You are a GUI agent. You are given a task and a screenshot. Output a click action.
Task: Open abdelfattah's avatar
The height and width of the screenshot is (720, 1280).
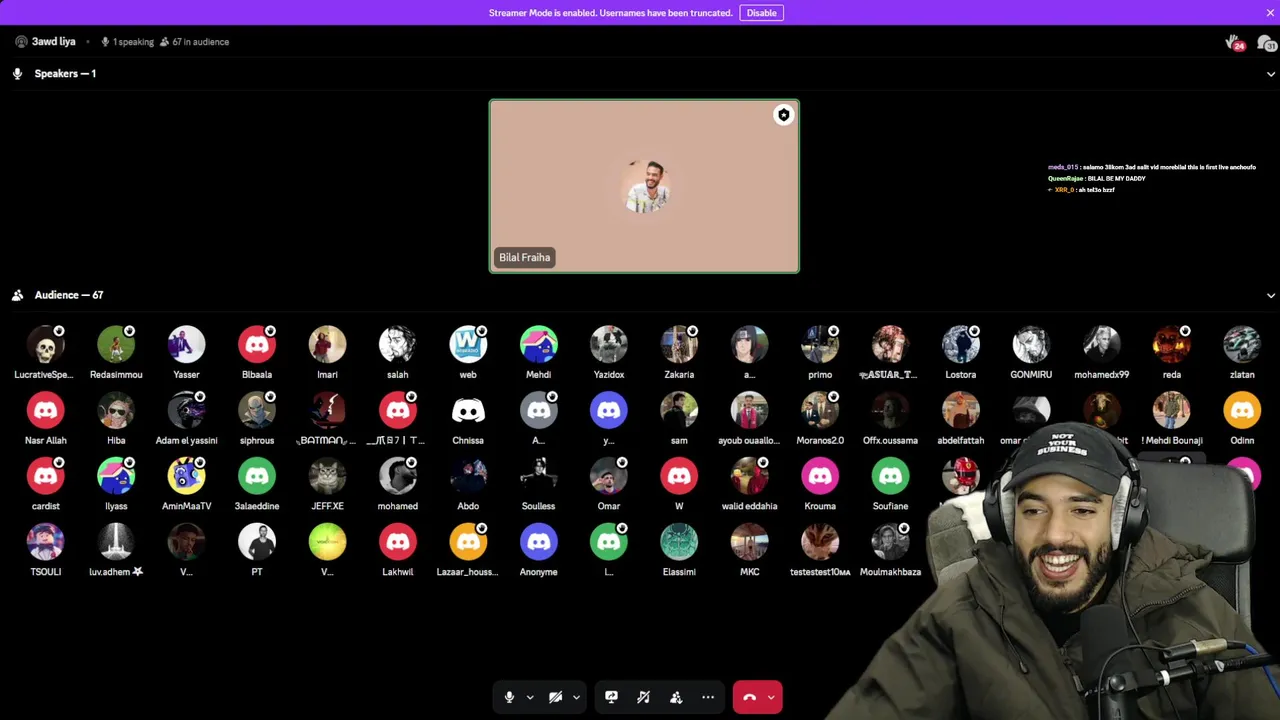click(x=960, y=410)
